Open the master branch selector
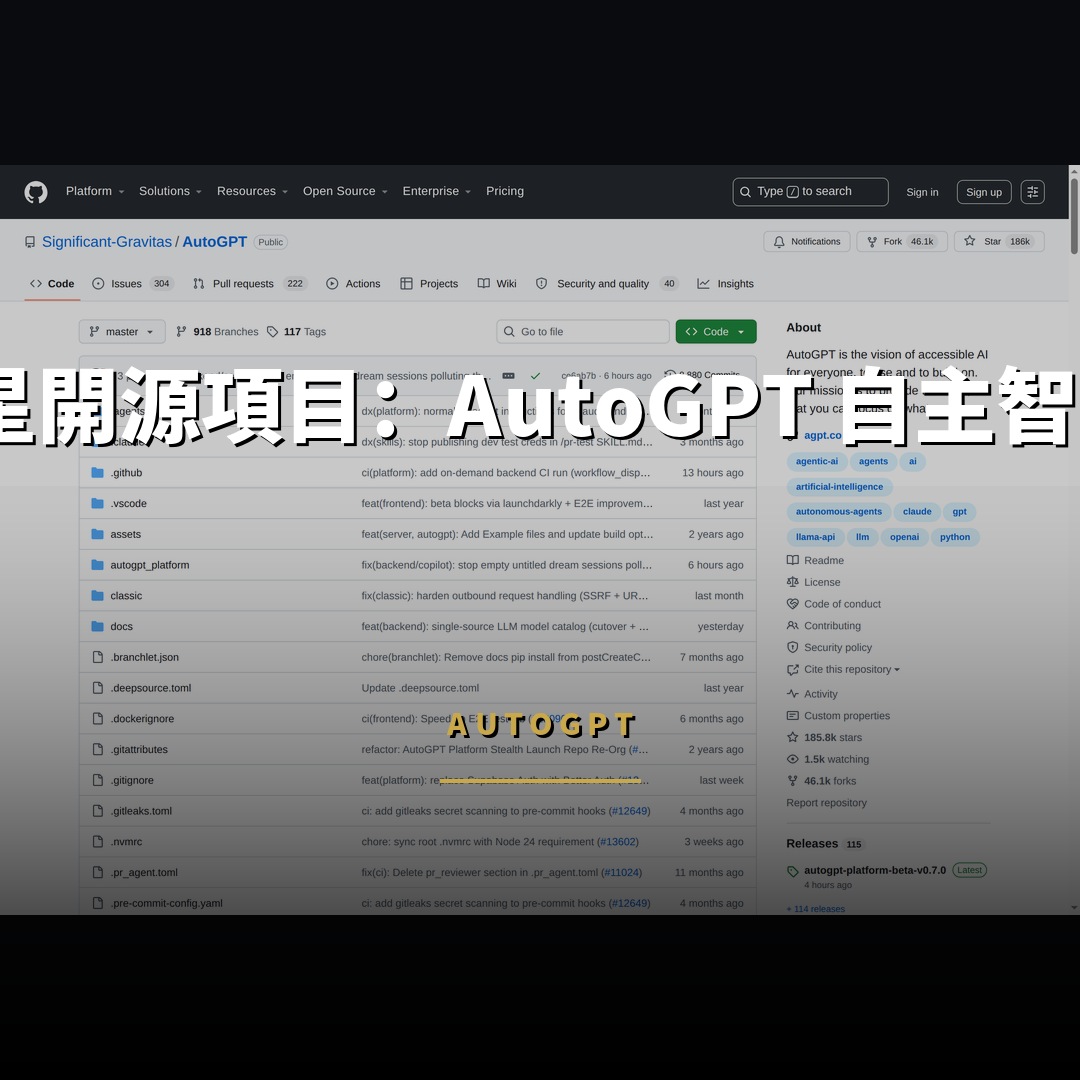 point(122,332)
